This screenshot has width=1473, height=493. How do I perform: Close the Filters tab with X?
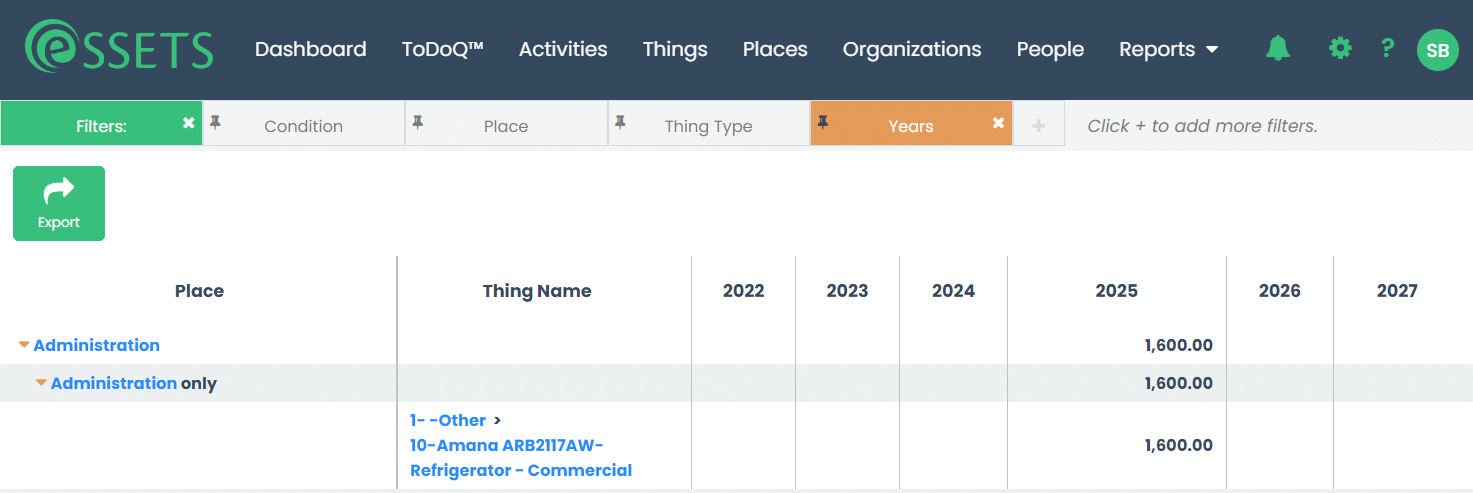coord(189,123)
